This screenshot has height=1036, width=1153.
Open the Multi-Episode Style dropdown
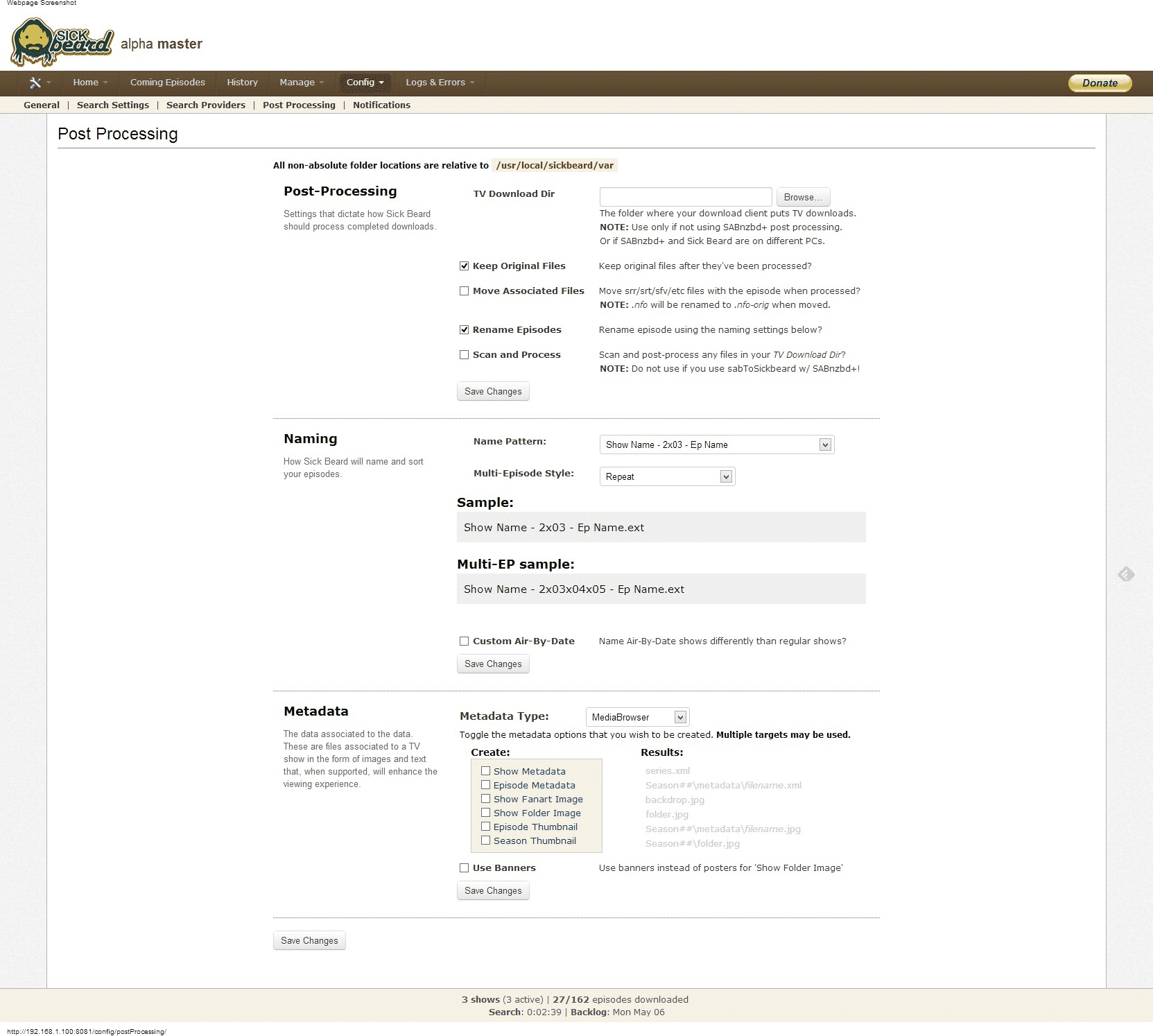667,477
